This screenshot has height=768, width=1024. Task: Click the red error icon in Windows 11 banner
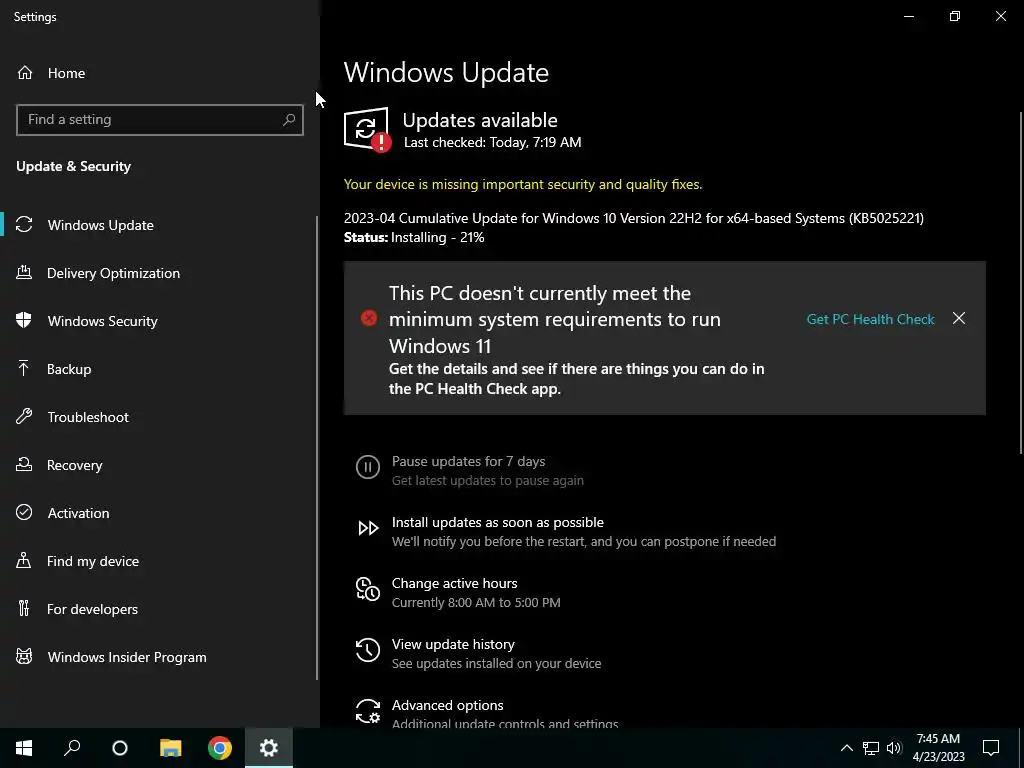[x=369, y=318]
